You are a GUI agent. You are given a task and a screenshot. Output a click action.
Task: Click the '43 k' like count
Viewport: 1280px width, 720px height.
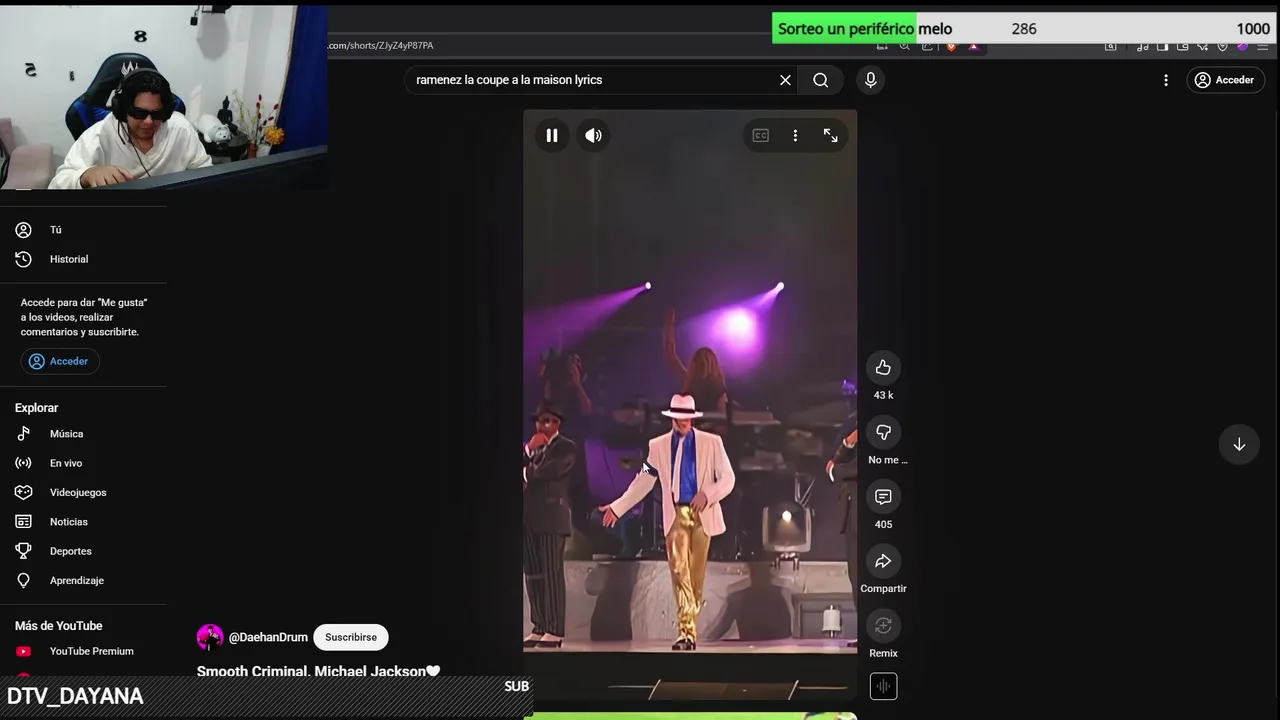[883, 395]
